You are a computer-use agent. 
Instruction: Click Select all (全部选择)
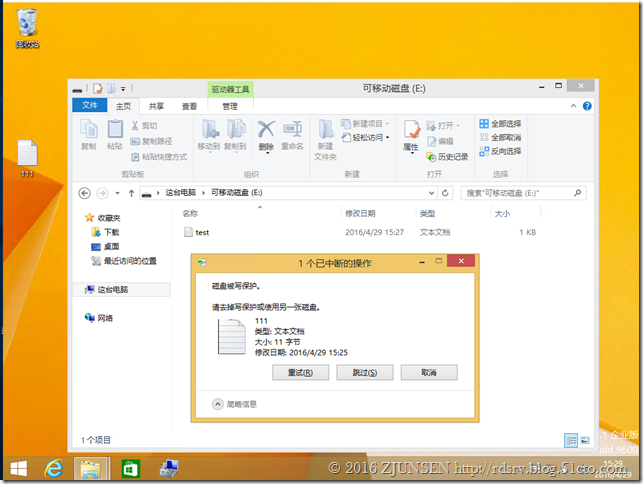[x=500, y=124]
